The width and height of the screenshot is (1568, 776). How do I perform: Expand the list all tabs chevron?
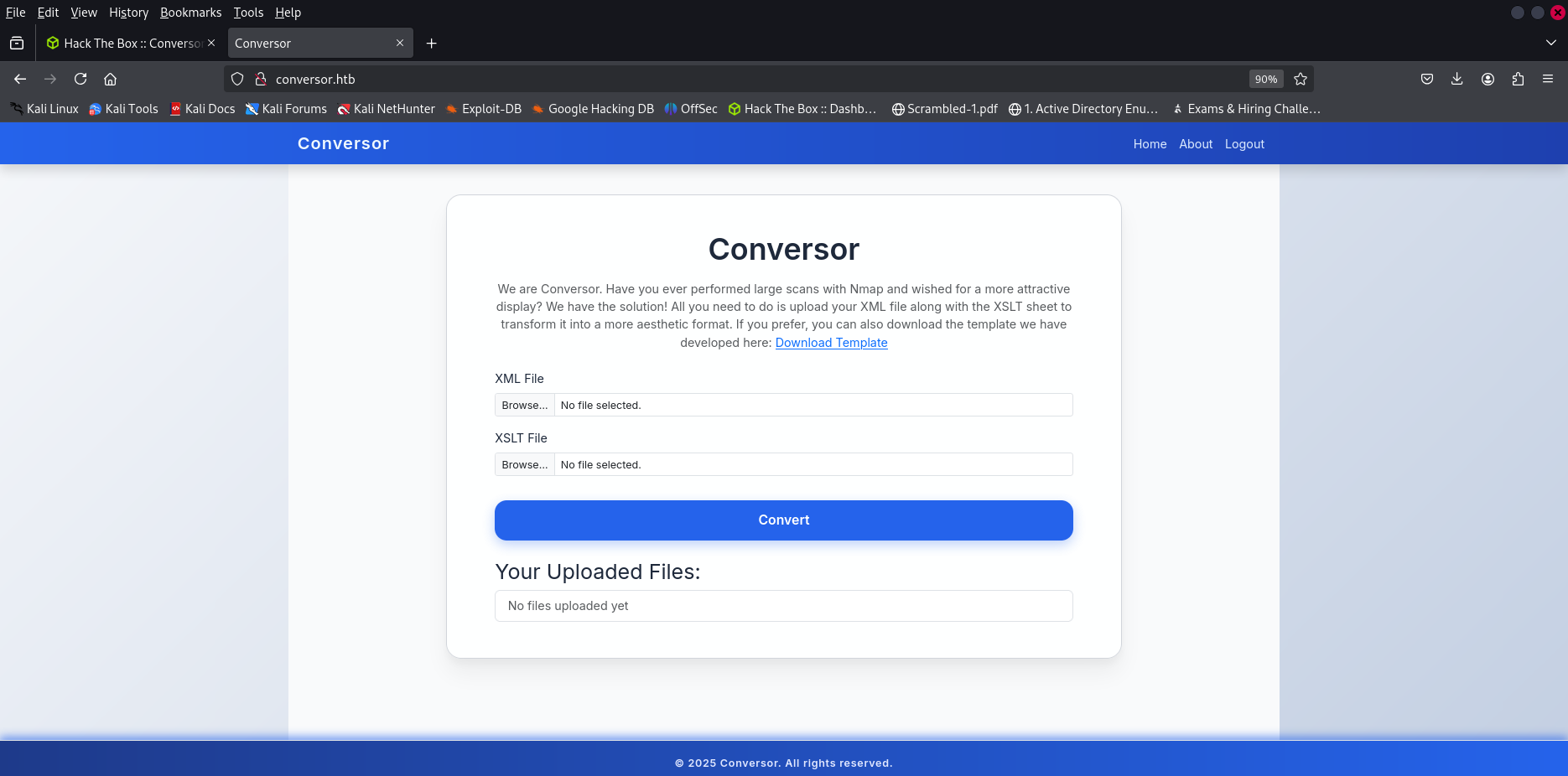(x=1550, y=43)
